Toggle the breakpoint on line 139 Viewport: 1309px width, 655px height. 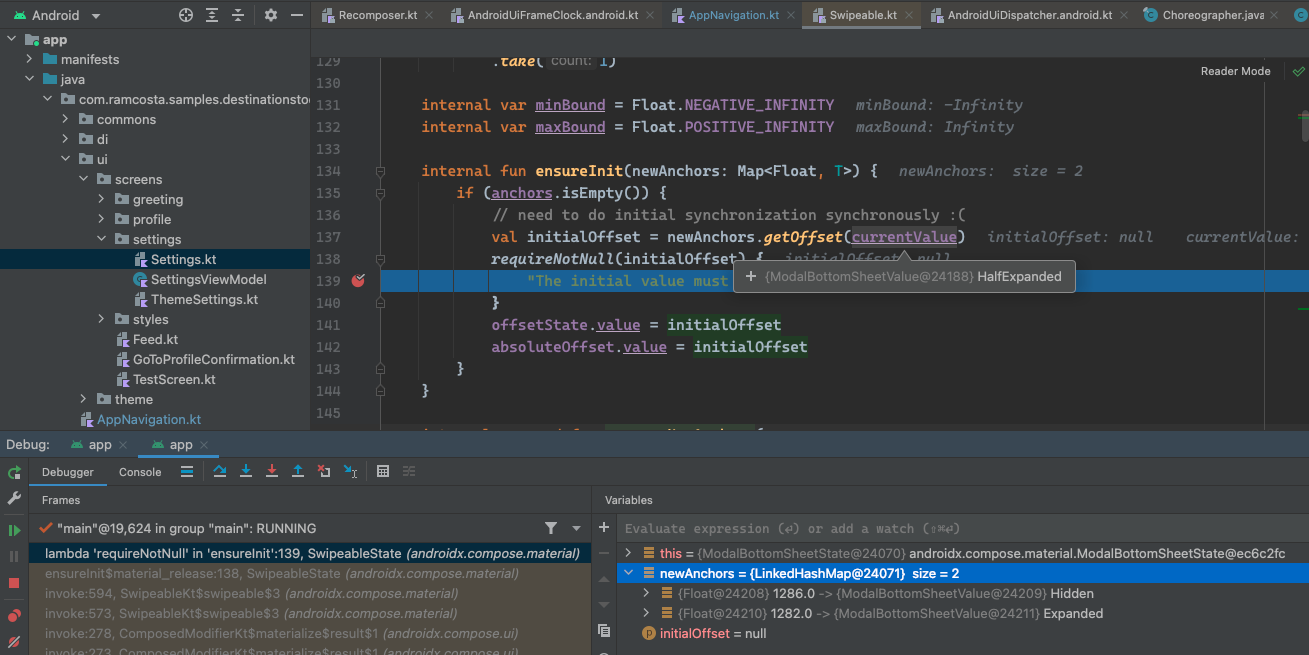coord(358,281)
